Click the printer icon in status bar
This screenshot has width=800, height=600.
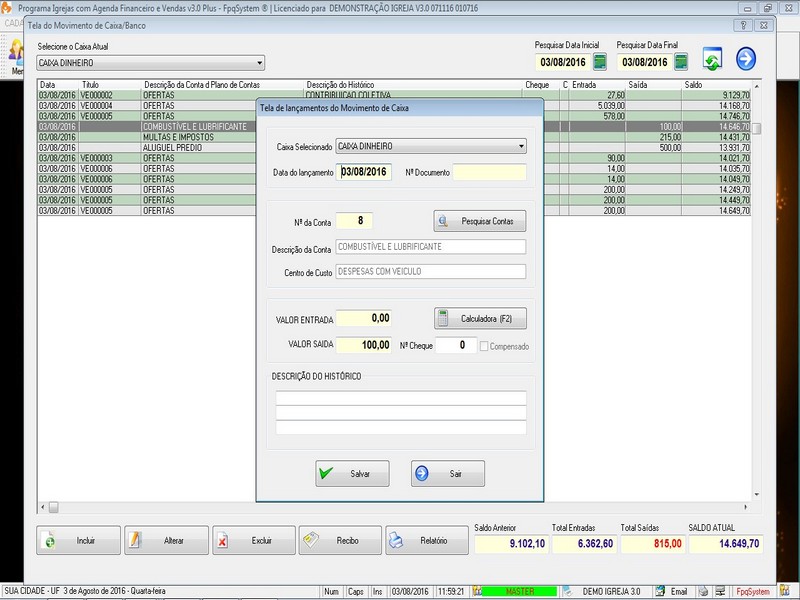point(704,591)
